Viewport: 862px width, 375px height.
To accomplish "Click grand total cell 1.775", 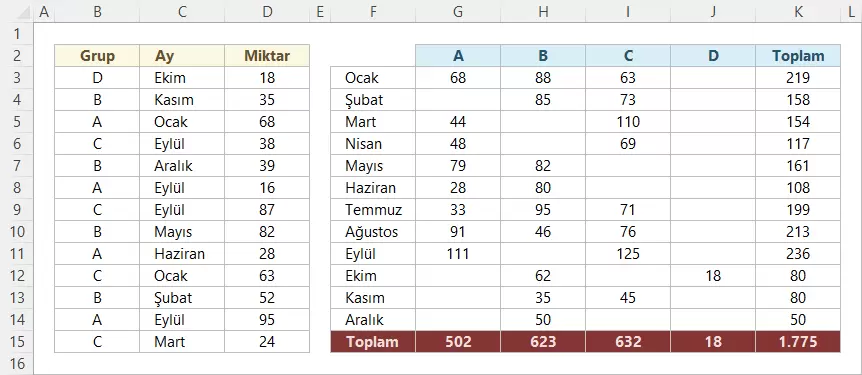I will [x=798, y=341].
